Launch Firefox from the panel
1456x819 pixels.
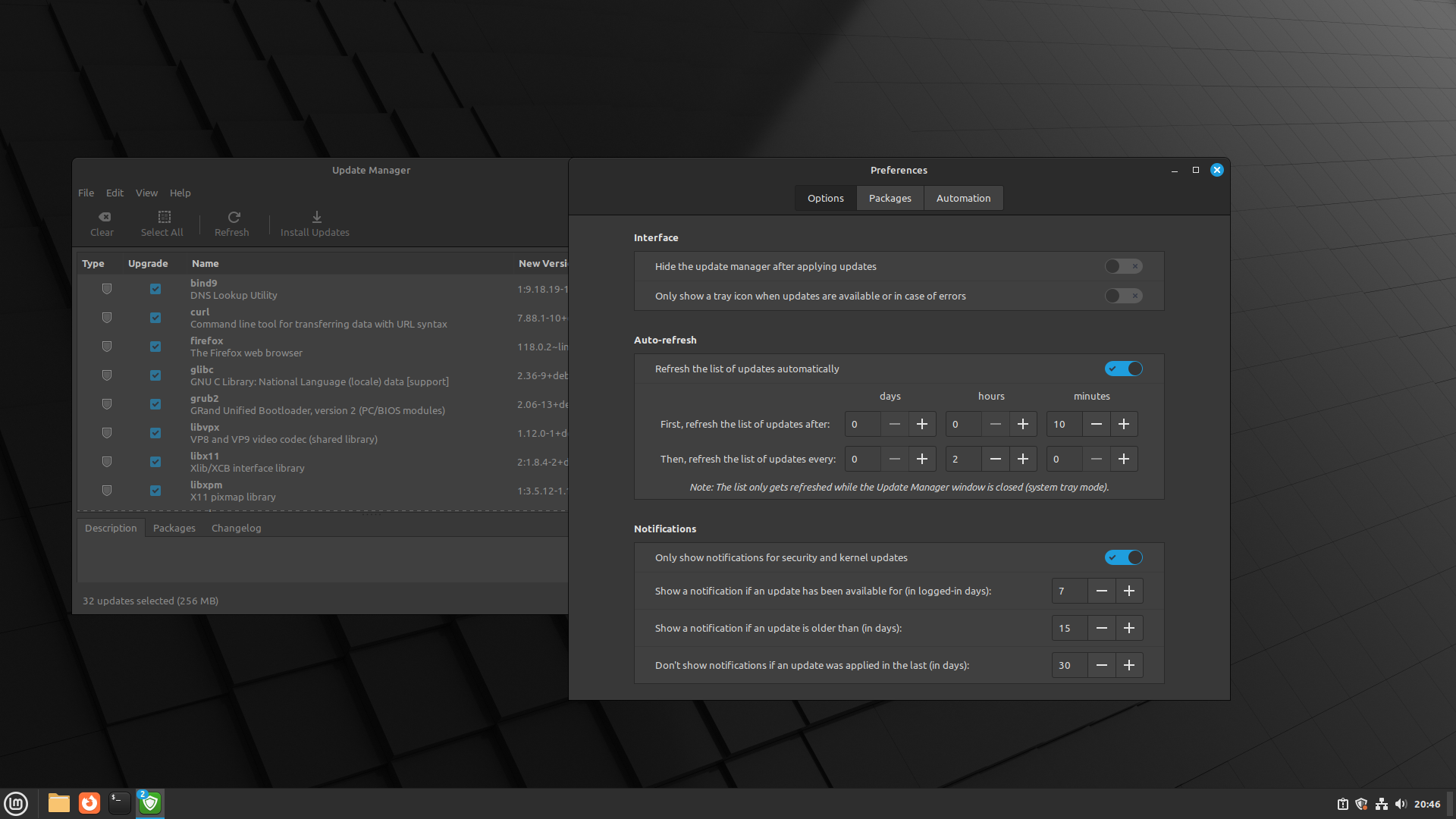(89, 803)
